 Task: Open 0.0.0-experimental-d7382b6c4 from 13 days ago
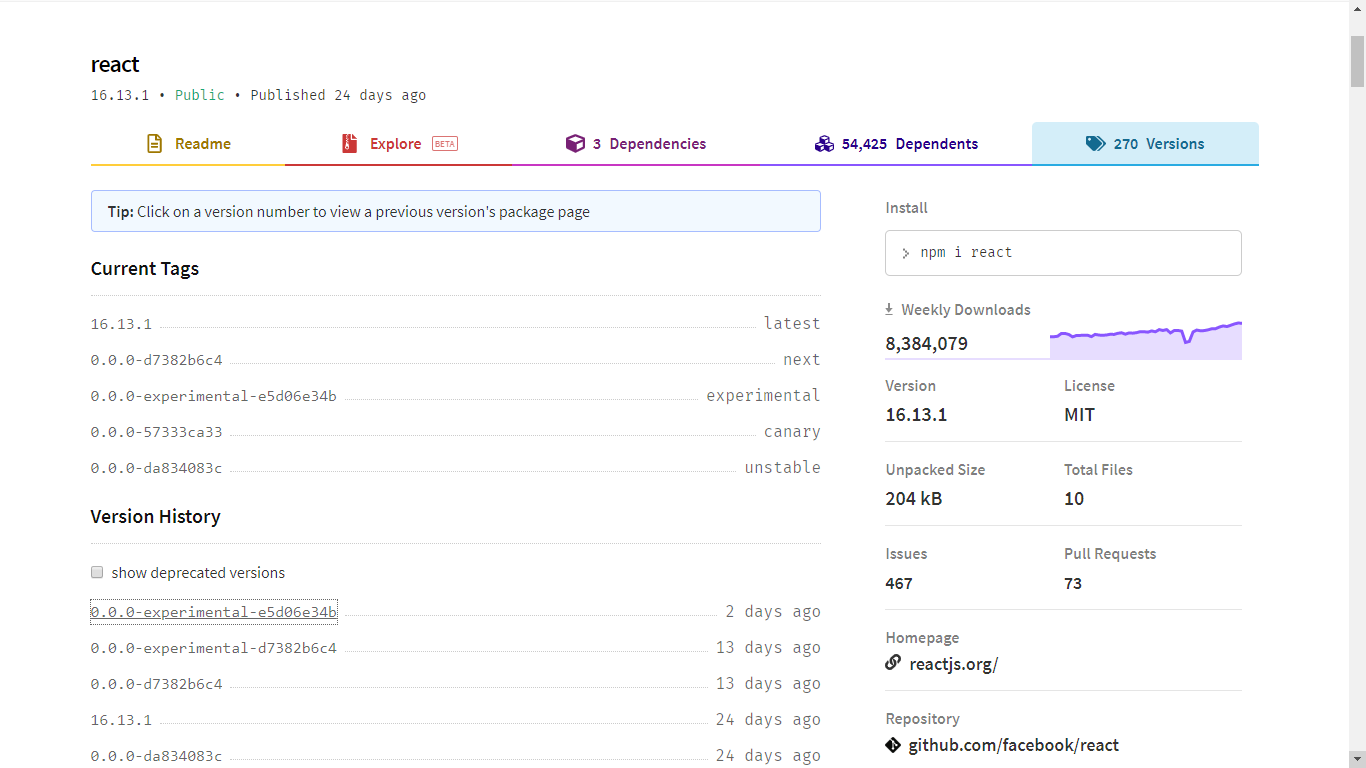(x=213, y=648)
